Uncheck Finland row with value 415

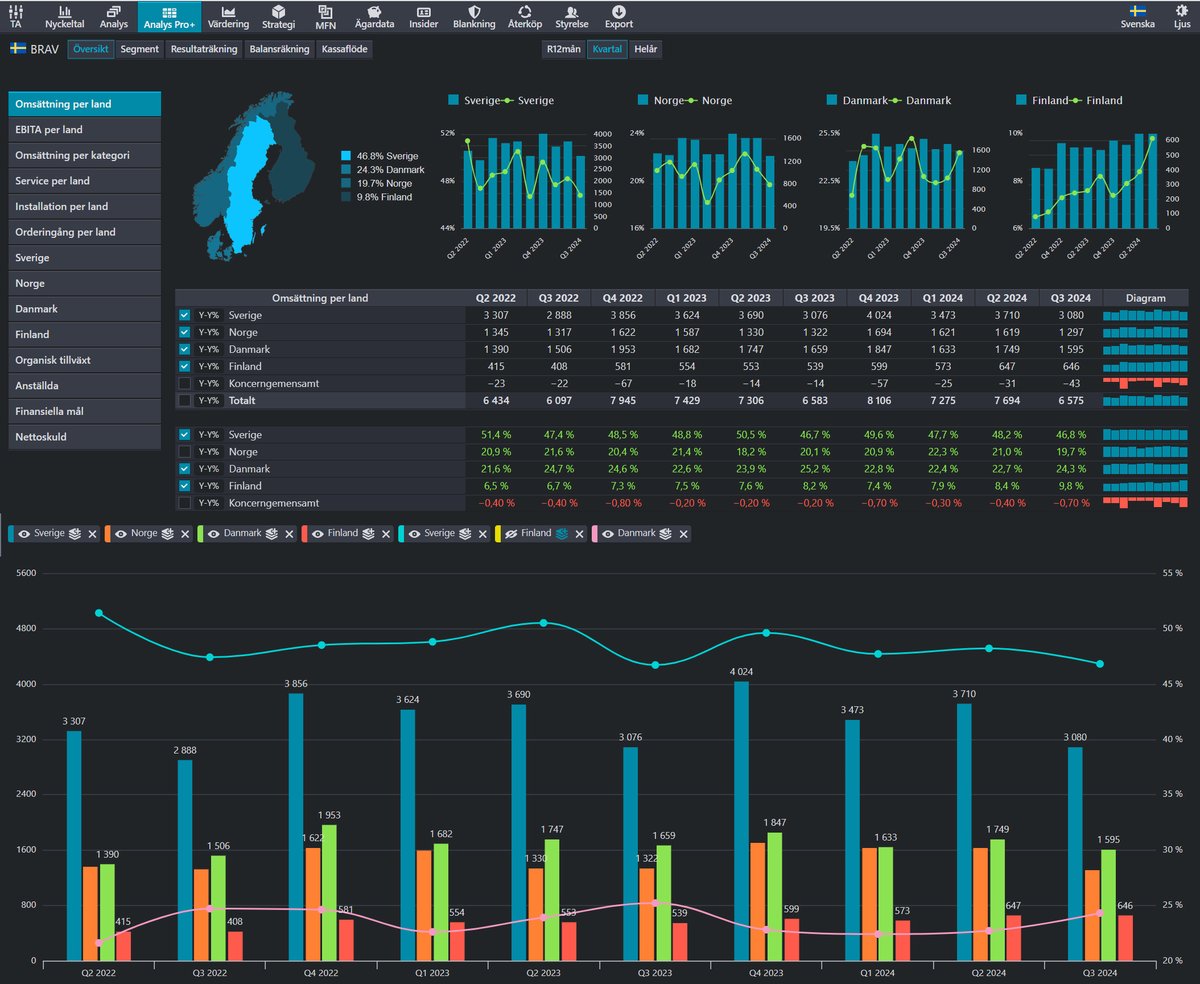(x=184, y=367)
